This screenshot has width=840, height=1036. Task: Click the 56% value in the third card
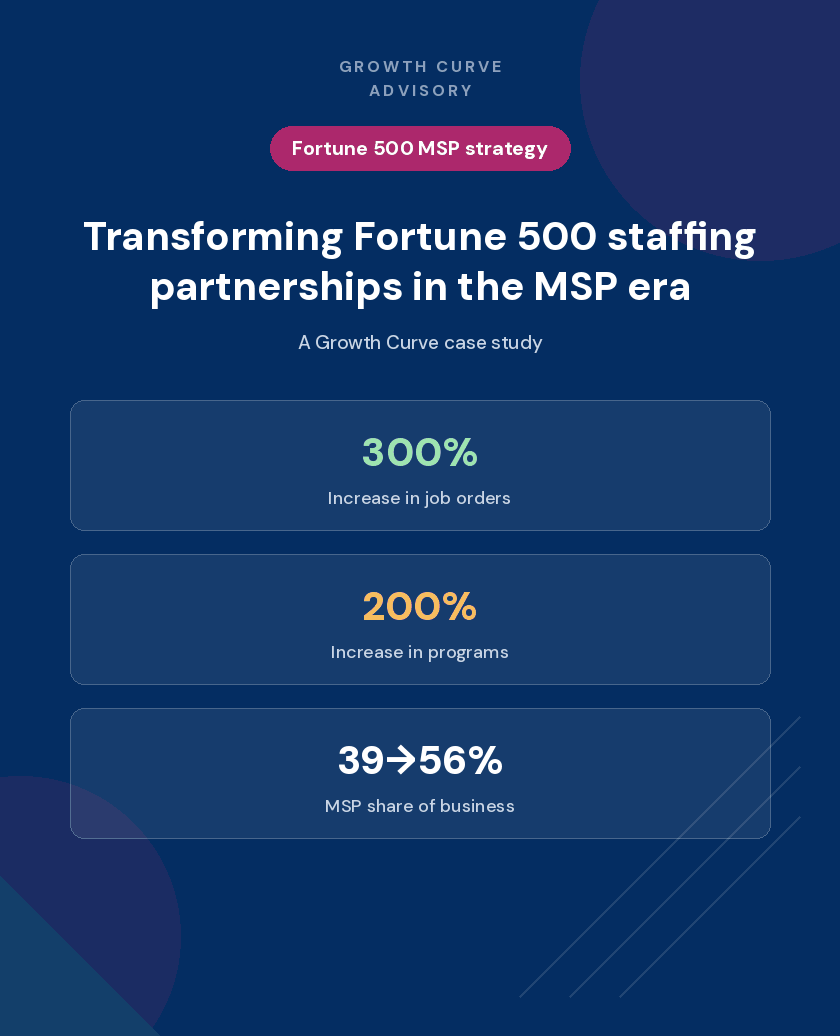click(460, 760)
